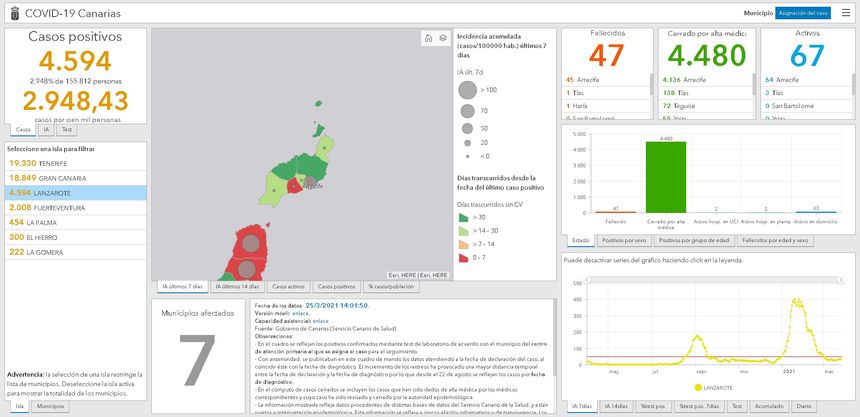
Task: Open the 'Casos activos' map tab
Action: click(x=289, y=287)
